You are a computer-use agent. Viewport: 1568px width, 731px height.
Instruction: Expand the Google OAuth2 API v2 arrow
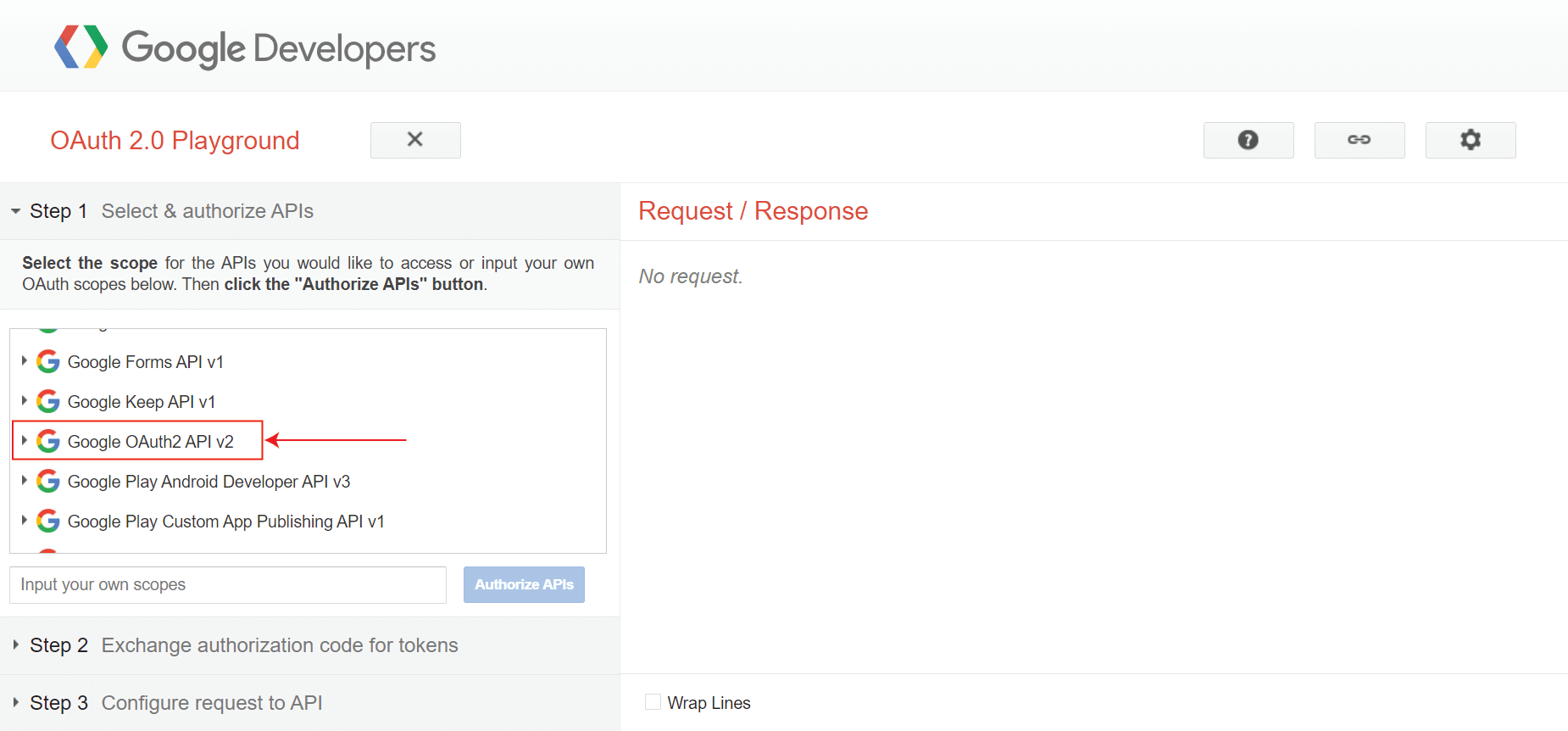(x=24, y=441)
